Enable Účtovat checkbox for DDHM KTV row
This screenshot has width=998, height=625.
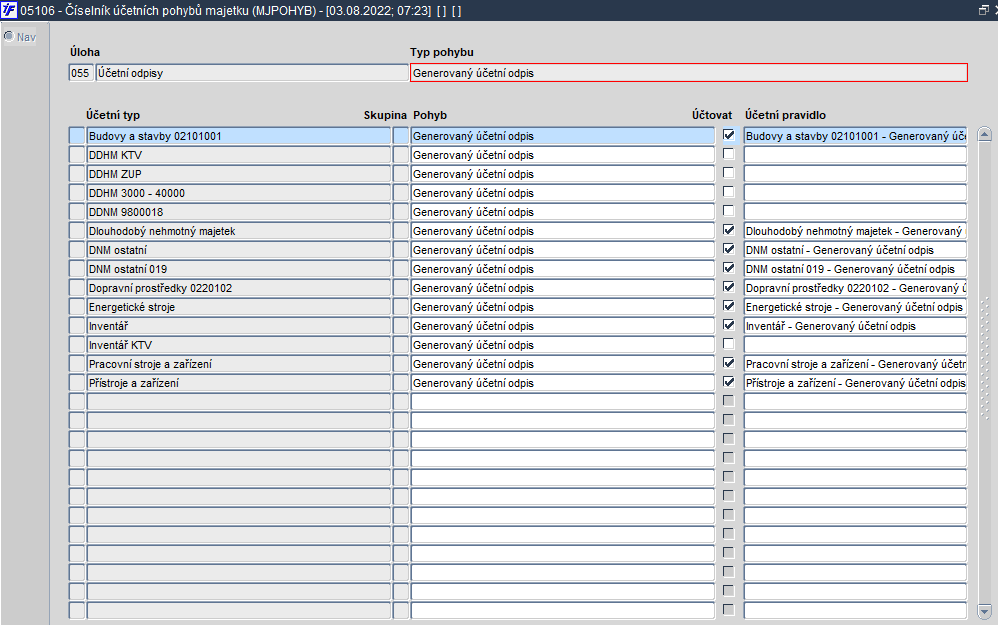(x=729, y=154)
